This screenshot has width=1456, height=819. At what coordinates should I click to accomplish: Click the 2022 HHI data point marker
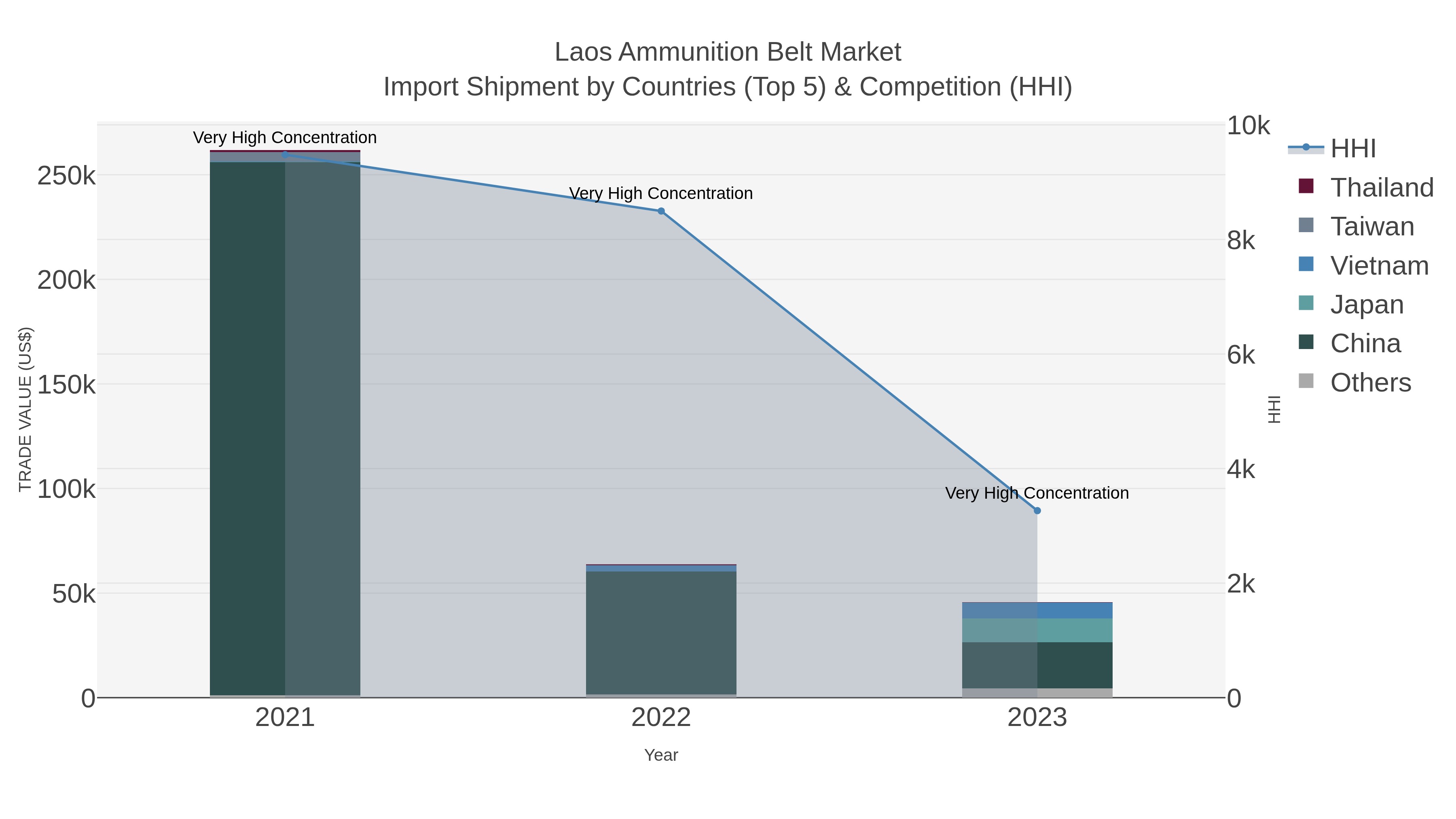[661, 212]
